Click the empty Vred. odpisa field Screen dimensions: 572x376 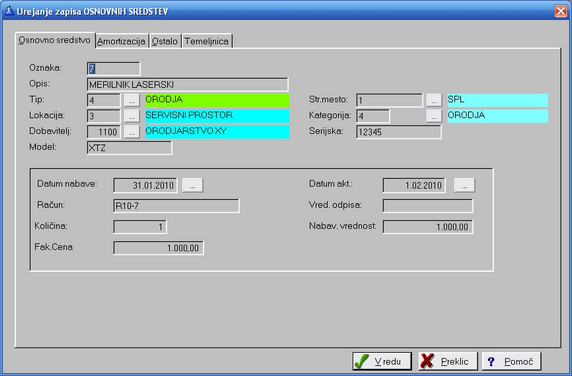pyautogui.click(x=428, y=206)
